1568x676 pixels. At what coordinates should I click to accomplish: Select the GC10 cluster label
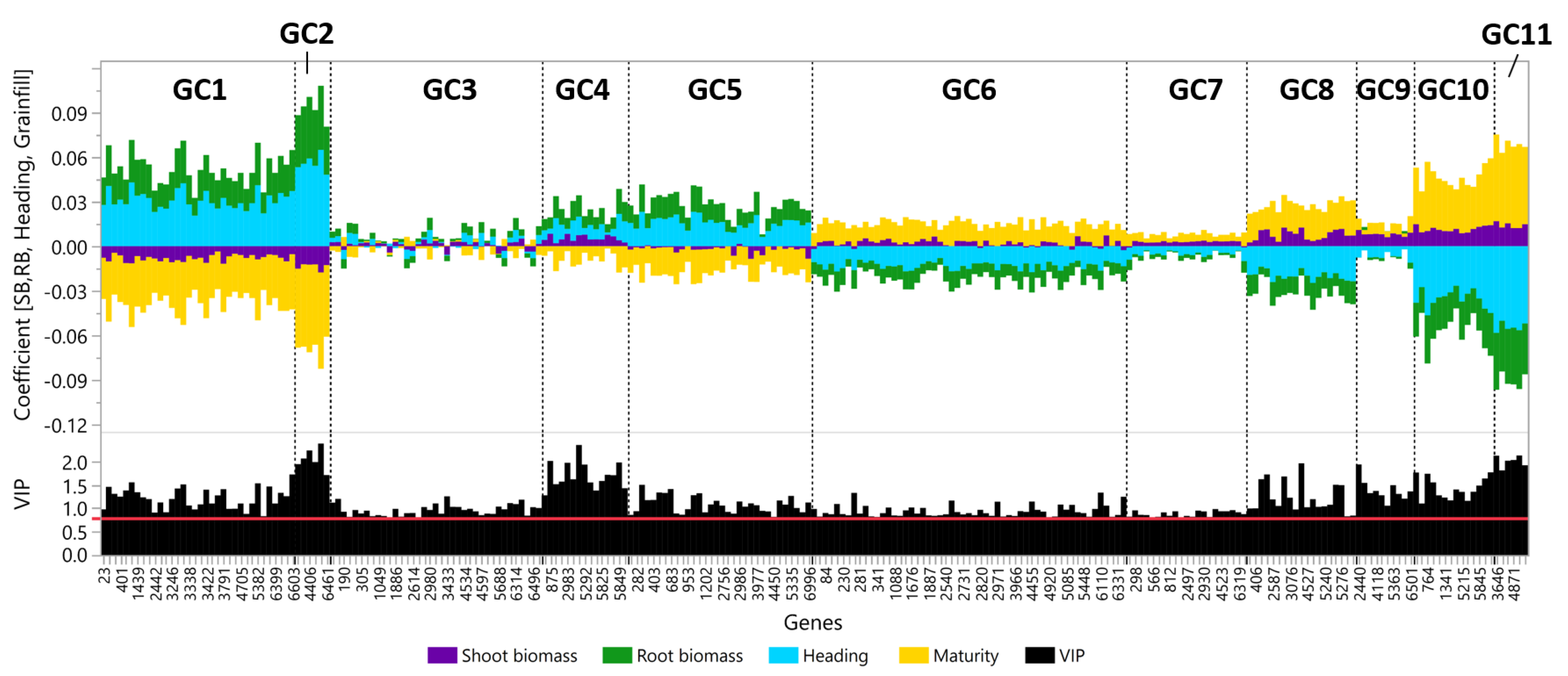tap(1454, 90)
